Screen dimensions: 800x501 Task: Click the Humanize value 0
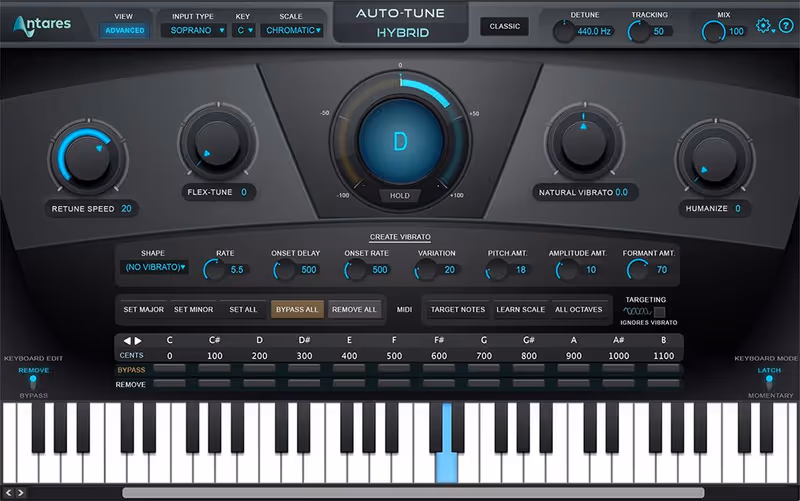coord(738,209)
